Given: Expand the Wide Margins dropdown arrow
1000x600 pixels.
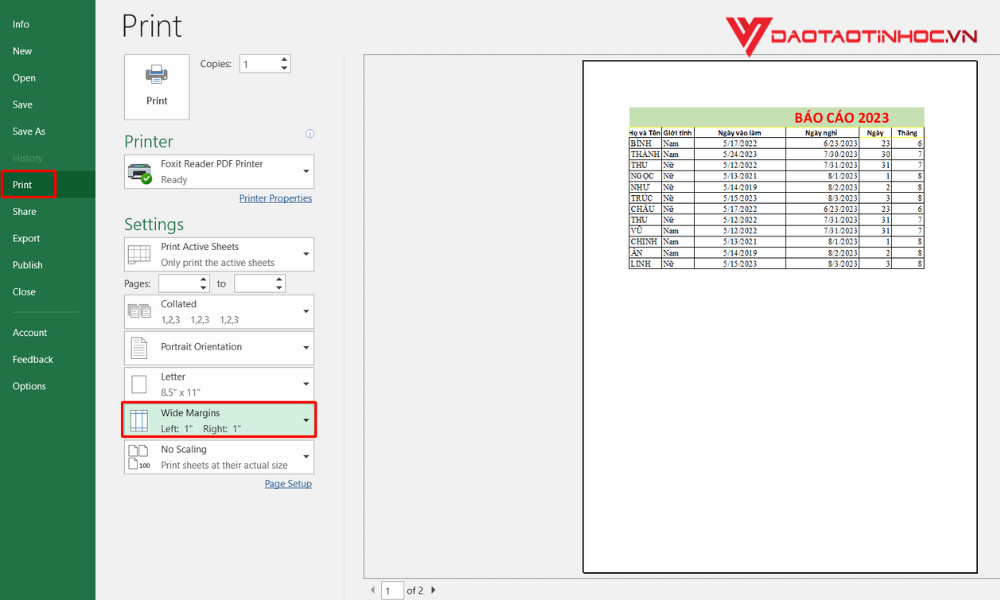Looking at the screenshot, I should (x=306, y=419).
